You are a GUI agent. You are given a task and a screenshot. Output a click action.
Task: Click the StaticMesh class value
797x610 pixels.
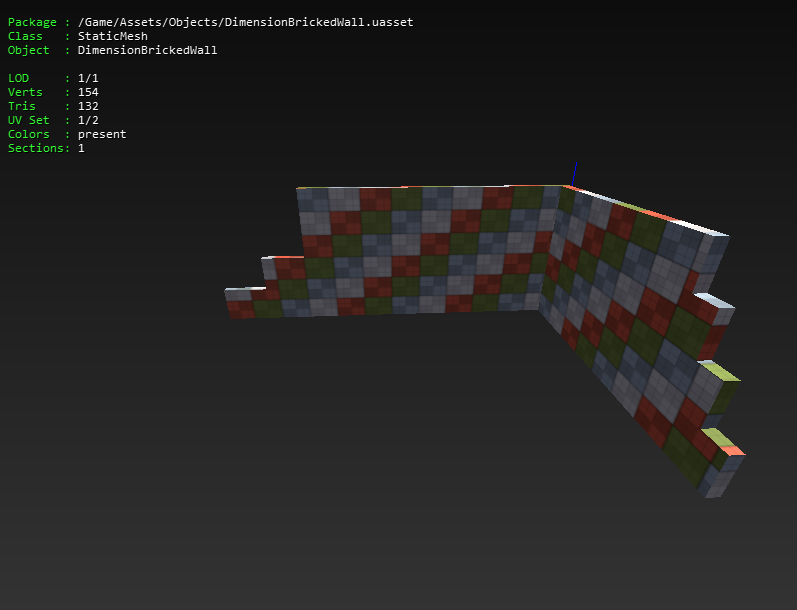[x=113, y=36]
